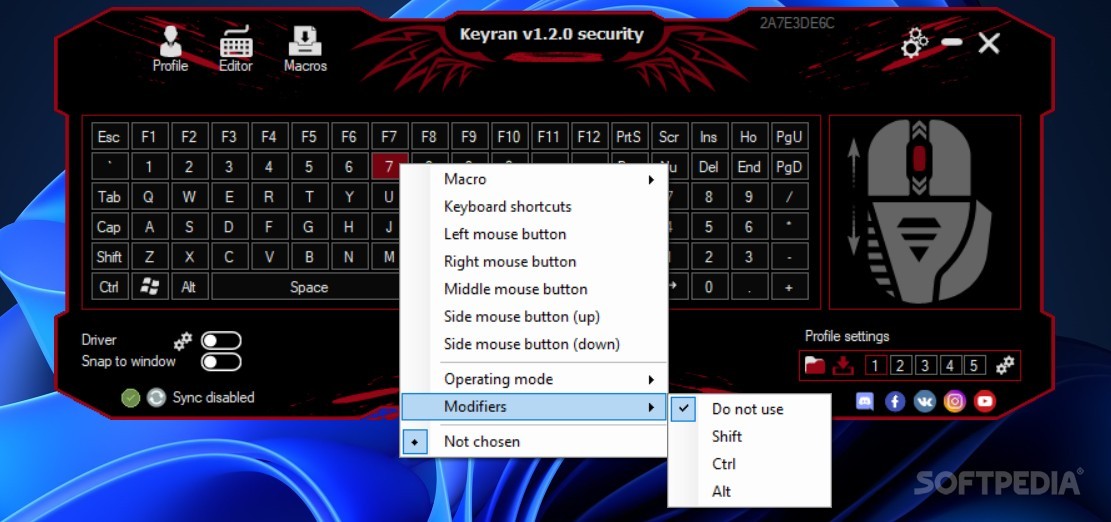The height and width of the screenshot is (522, 1111).
Task: Open the Profile section
Action: [170, 49]
